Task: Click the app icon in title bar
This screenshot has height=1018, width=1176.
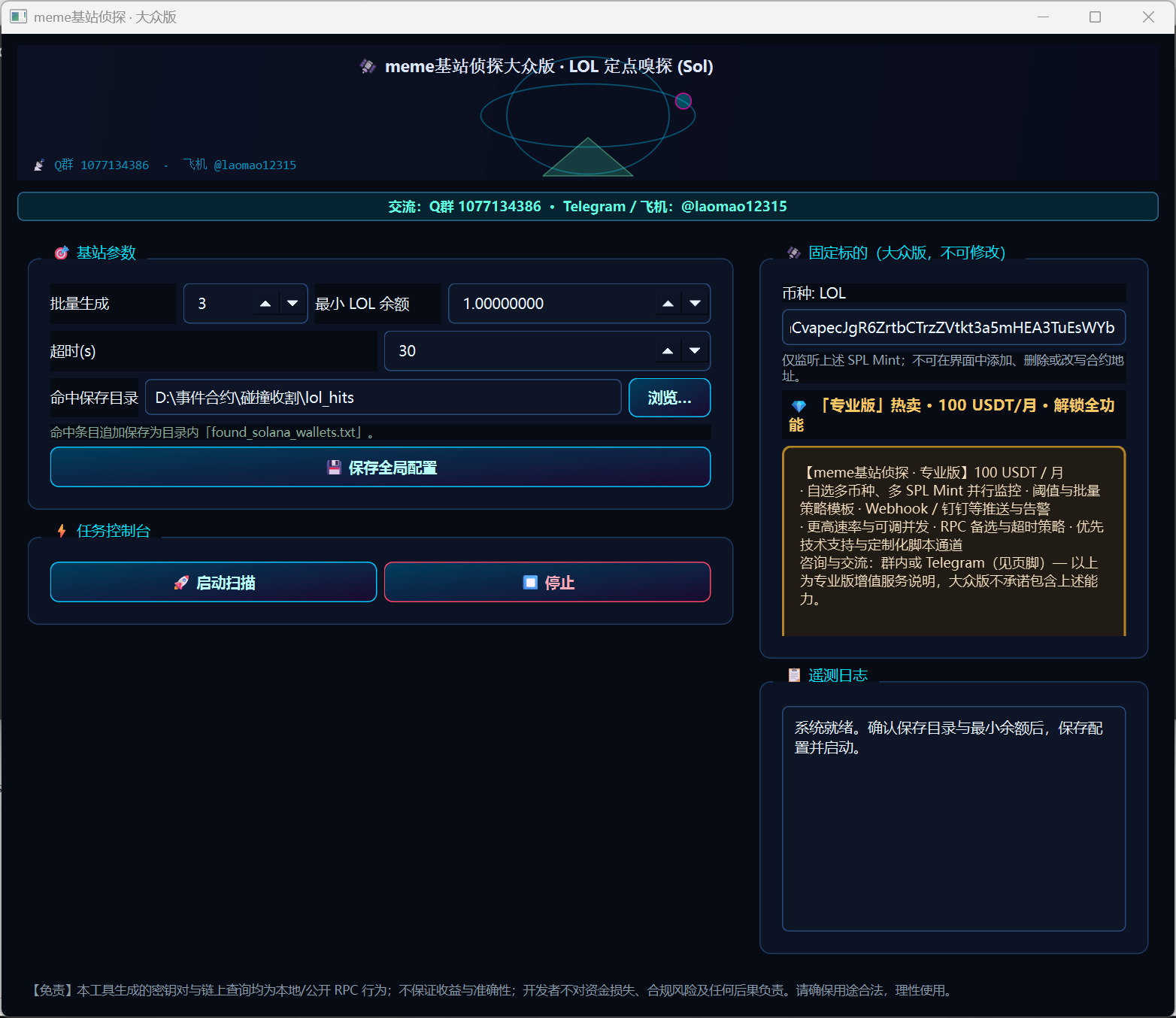Action: point(18,17)
